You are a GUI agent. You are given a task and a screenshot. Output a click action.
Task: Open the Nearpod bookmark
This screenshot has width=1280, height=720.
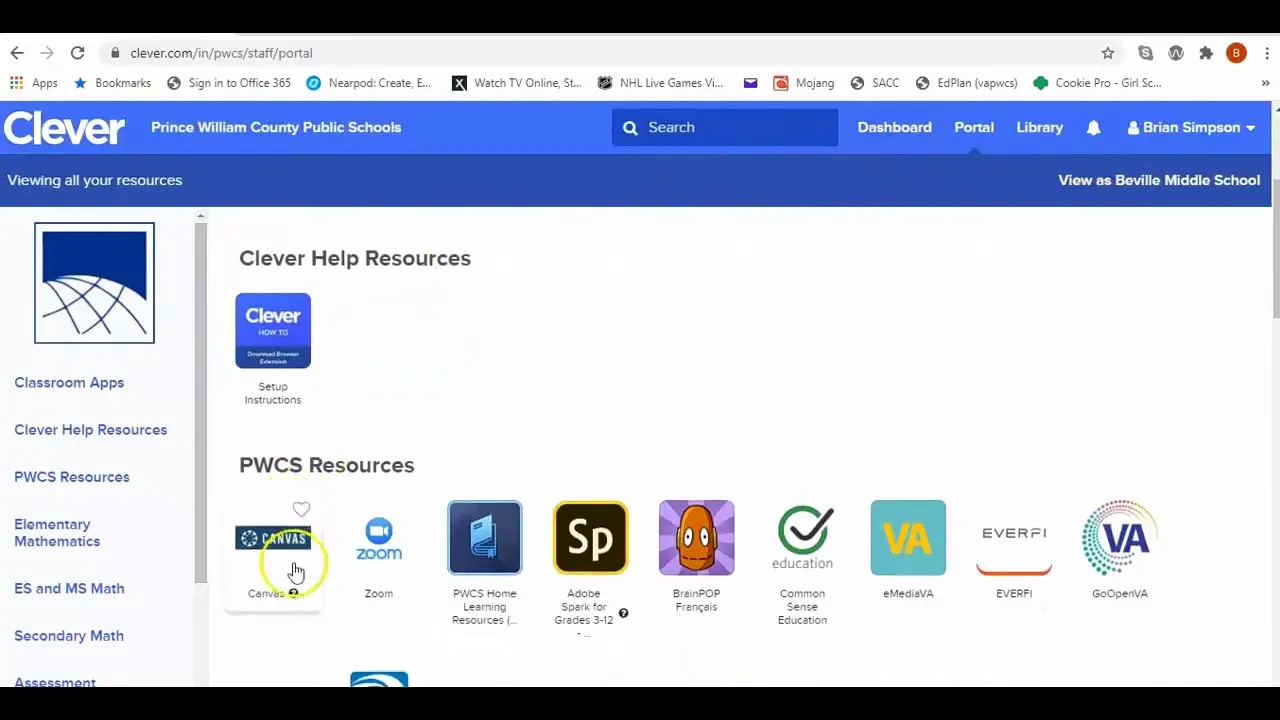pos(369,83)
